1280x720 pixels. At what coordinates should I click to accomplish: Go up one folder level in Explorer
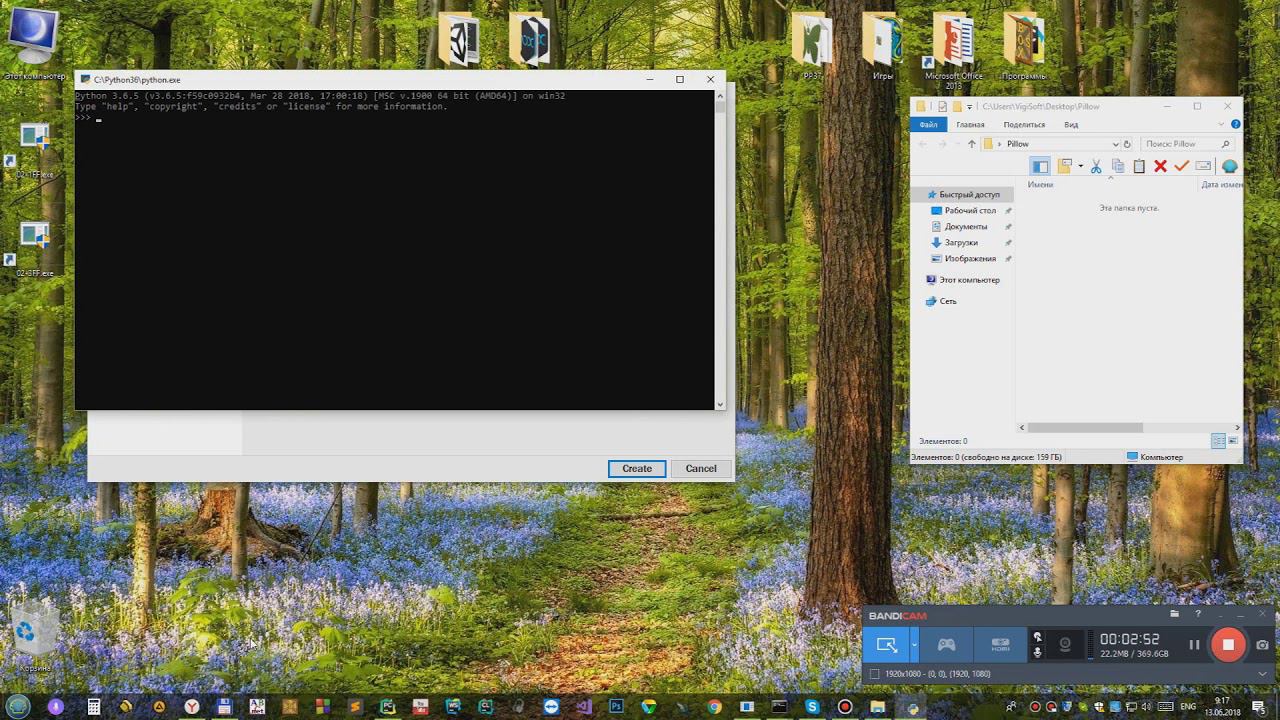pos(971,144)
